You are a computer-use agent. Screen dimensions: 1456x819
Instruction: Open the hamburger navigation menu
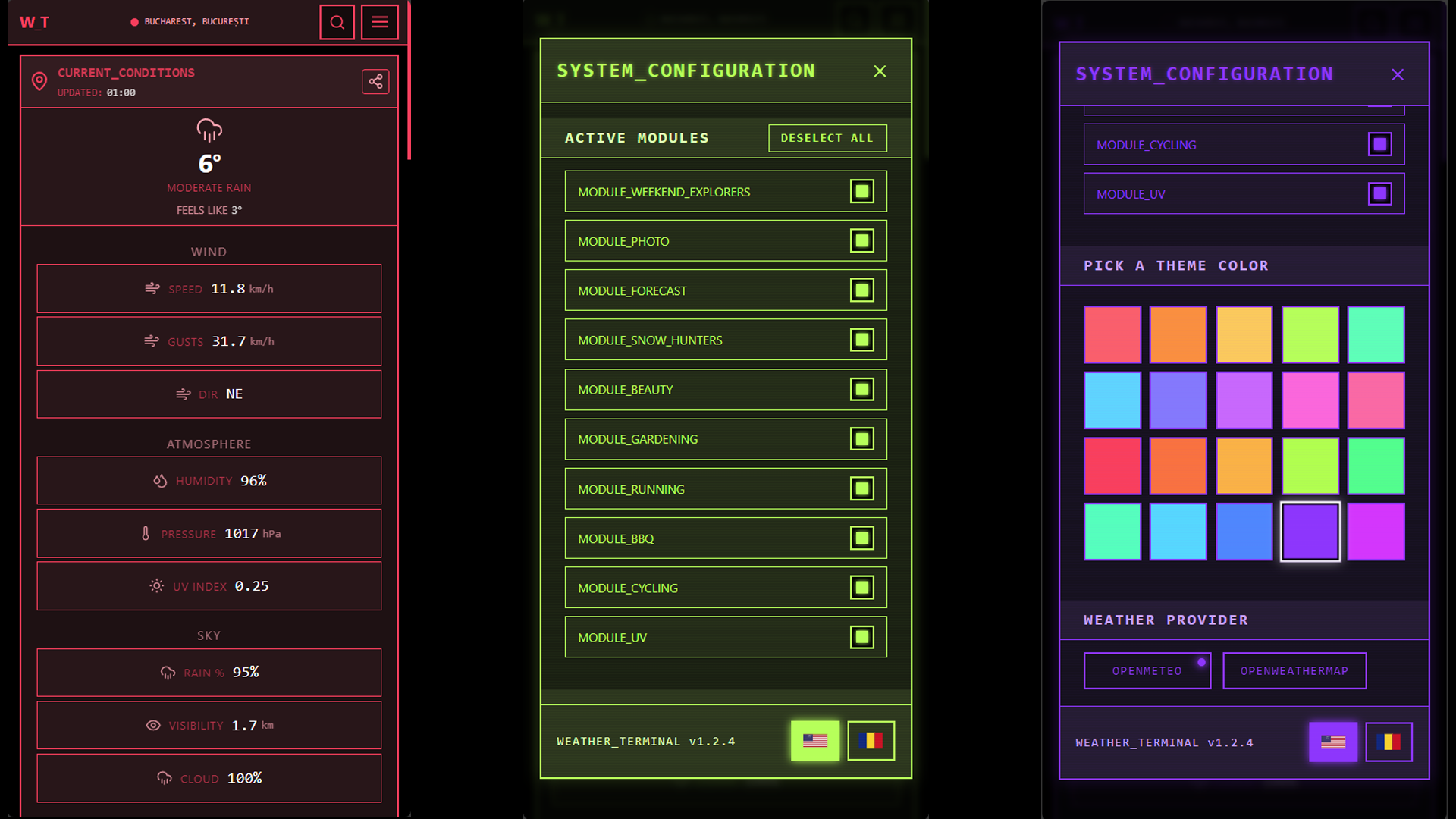point(379,22)
